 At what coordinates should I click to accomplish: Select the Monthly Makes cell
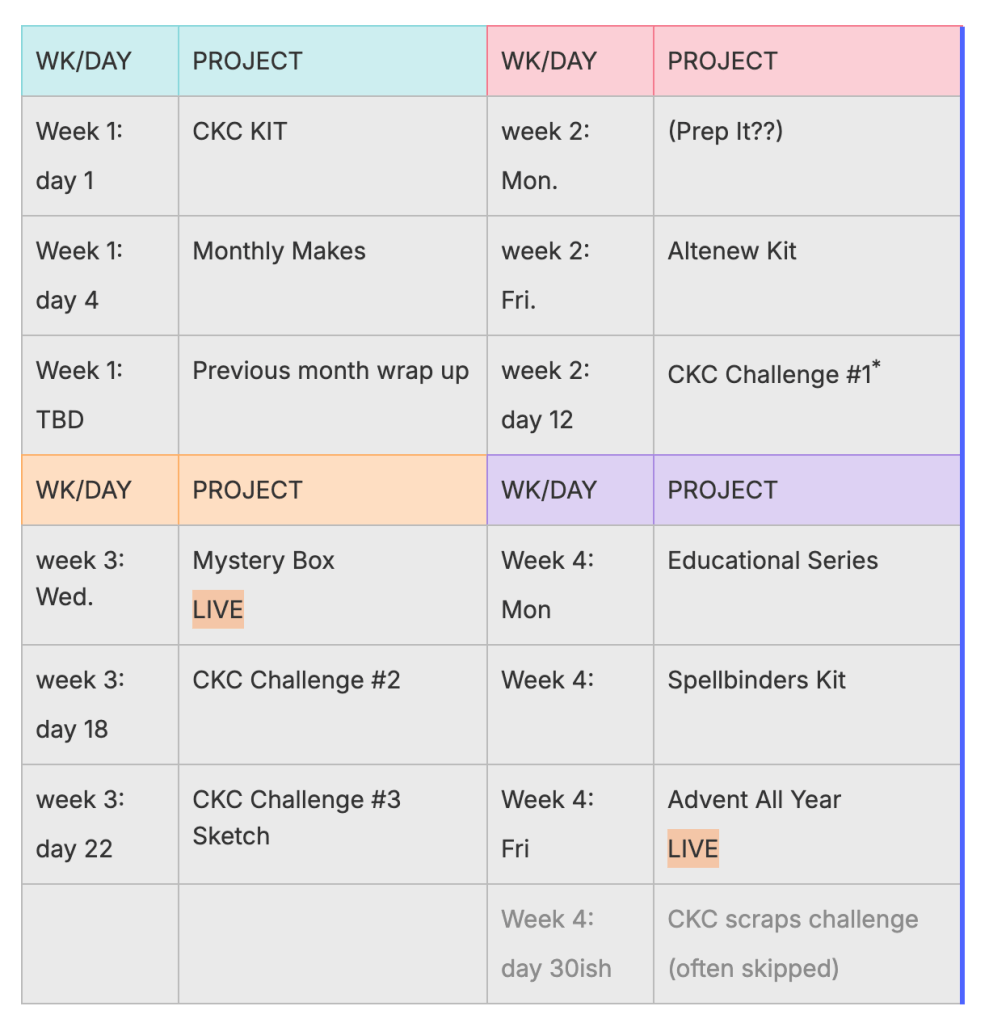tap(279, 252)
